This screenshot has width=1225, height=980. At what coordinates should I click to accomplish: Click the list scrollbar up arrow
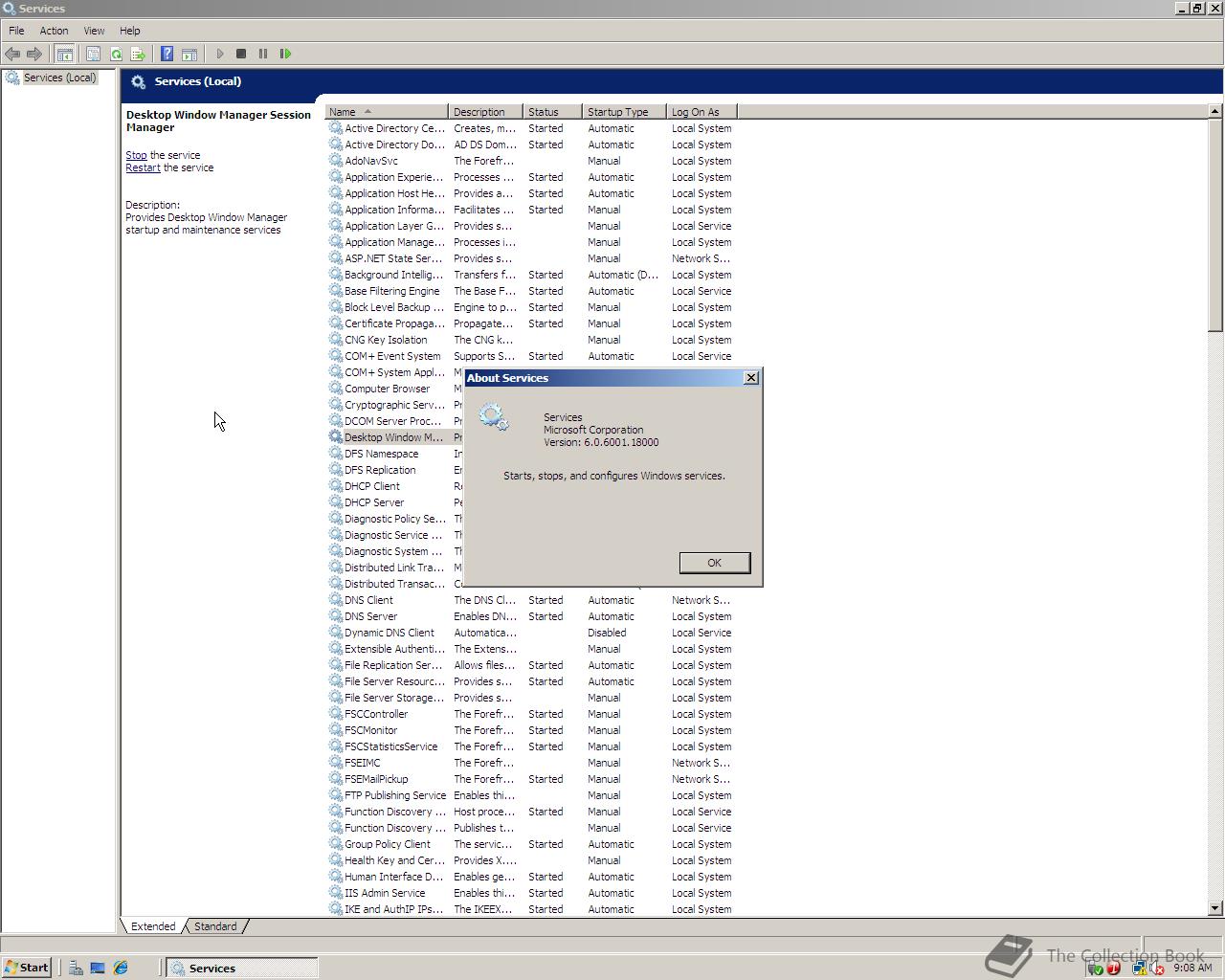(1215, 112)
